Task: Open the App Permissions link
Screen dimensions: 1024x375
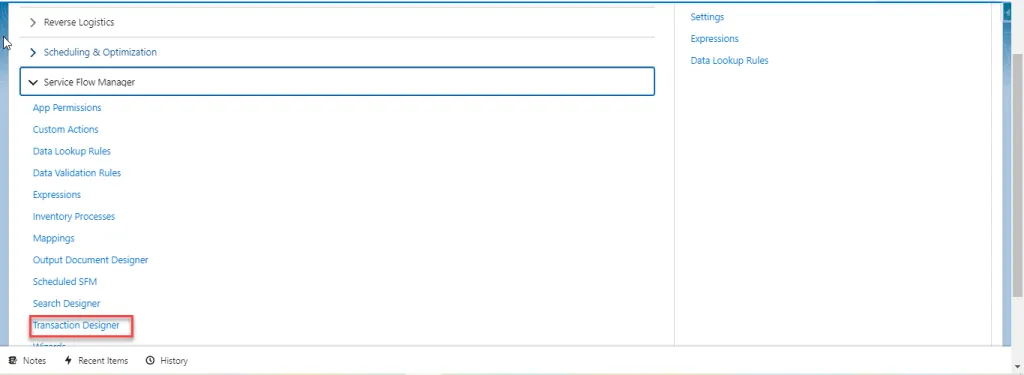Action: [x=67, y=108]
